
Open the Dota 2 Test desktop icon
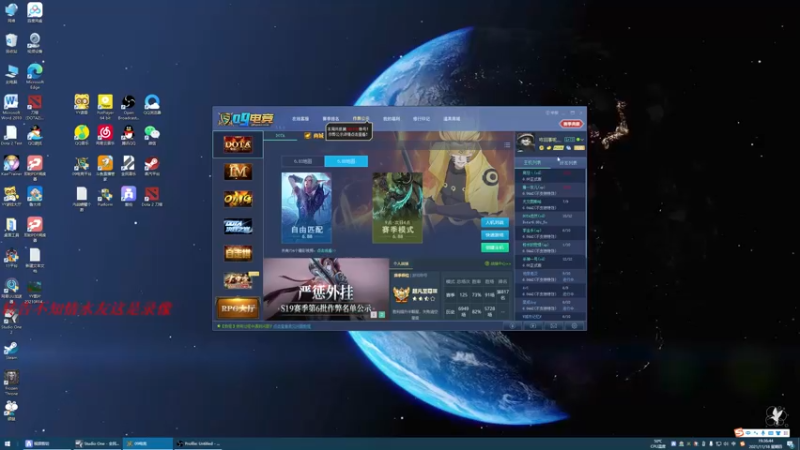point(11,136)
